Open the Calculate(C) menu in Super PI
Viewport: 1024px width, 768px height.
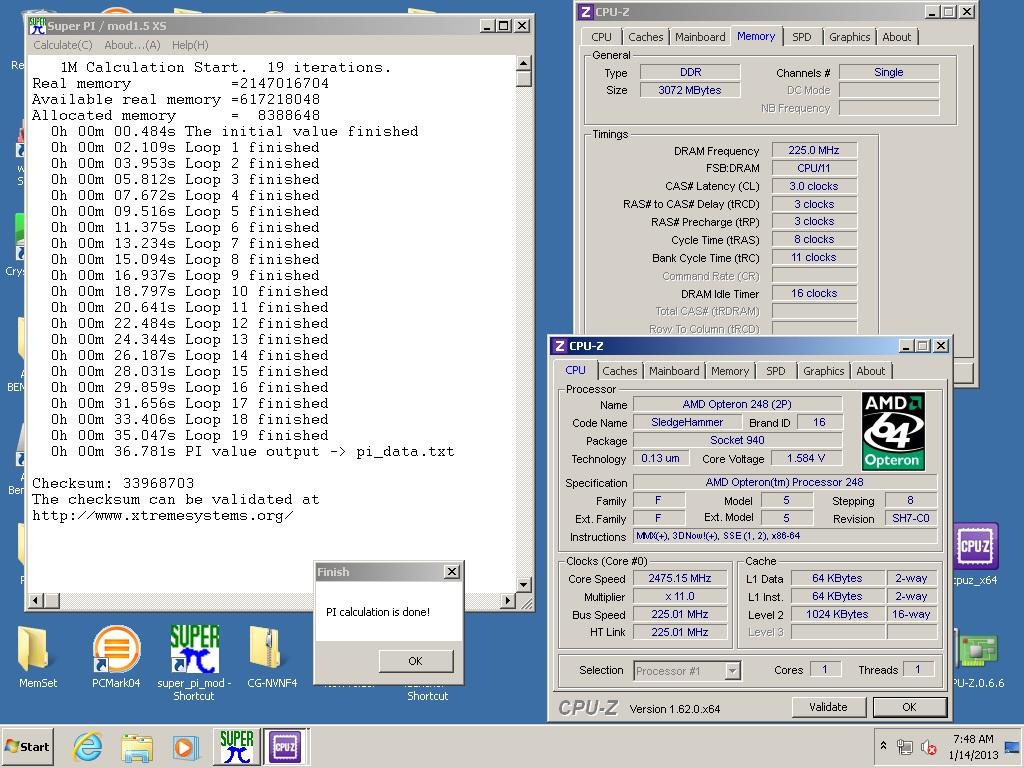63,45
